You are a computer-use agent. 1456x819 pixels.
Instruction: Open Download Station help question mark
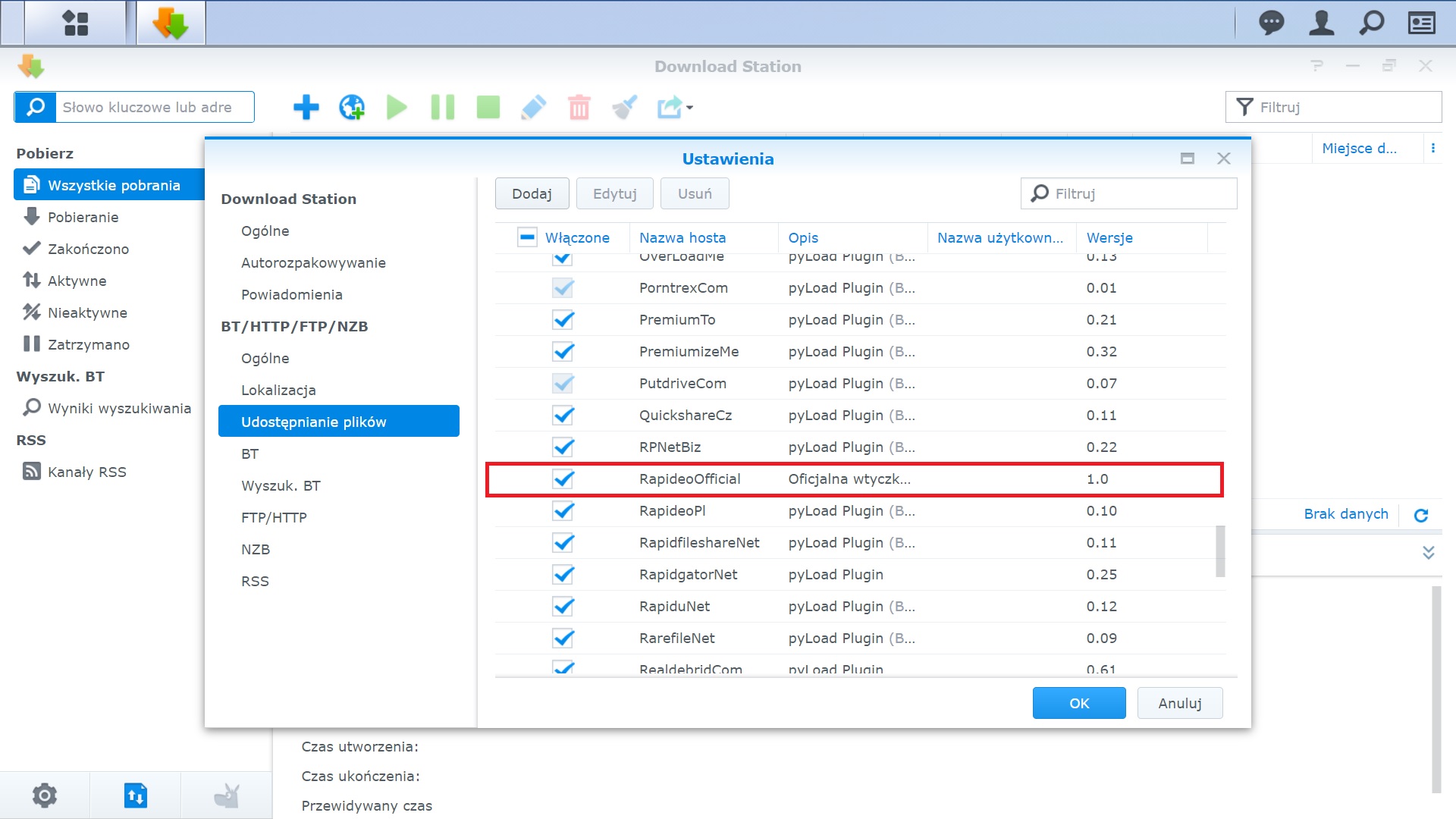1316,66
